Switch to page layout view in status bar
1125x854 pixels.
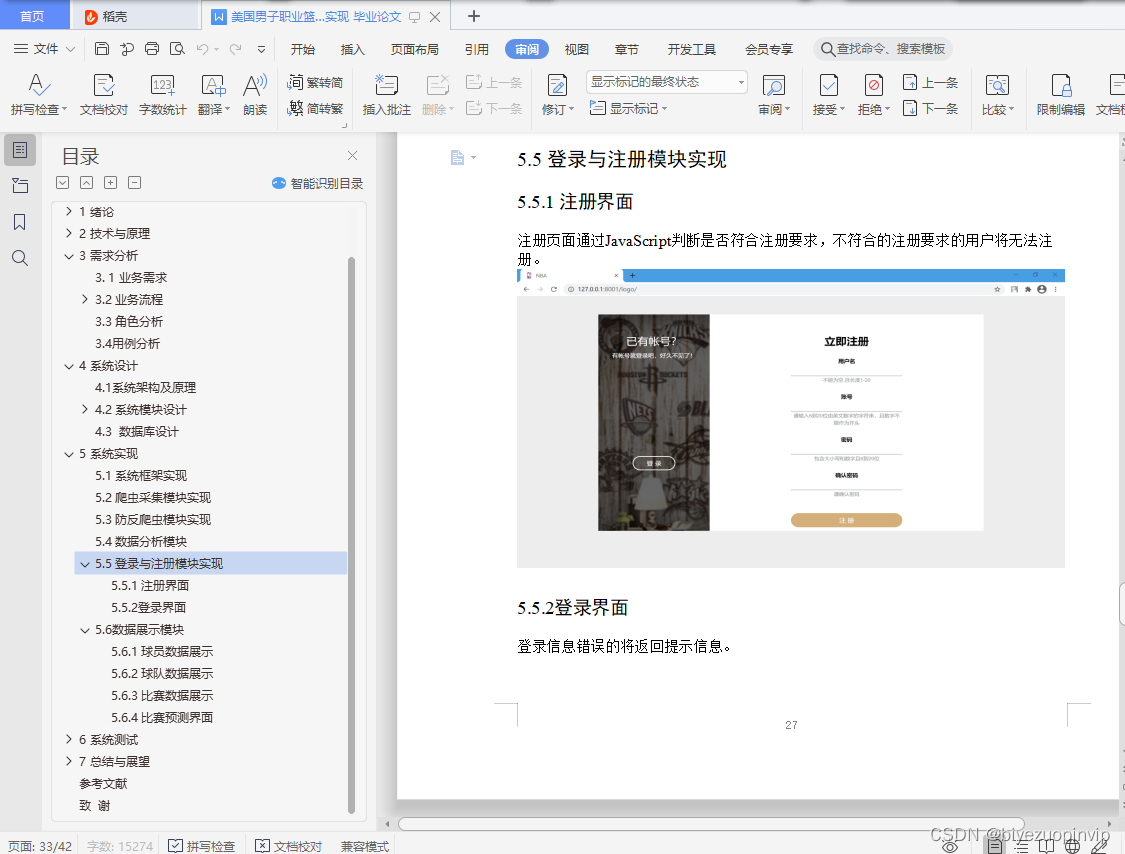pyautogui.click(x=995, y=847)
